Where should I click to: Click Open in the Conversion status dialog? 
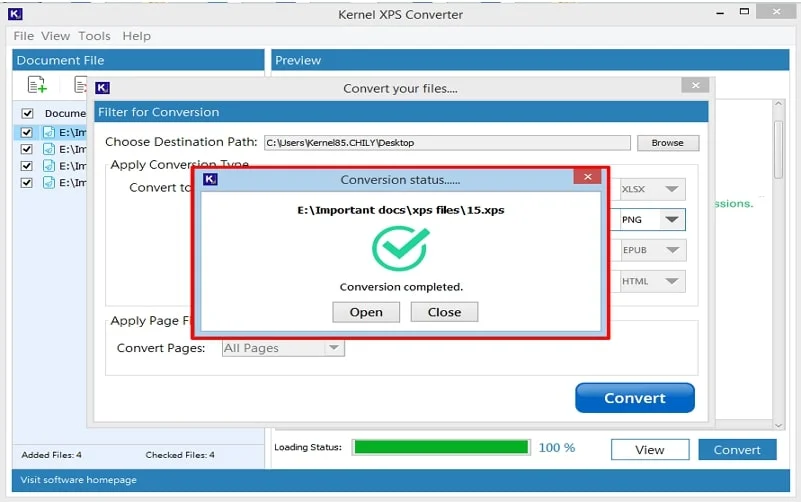(x=366, y=312)
